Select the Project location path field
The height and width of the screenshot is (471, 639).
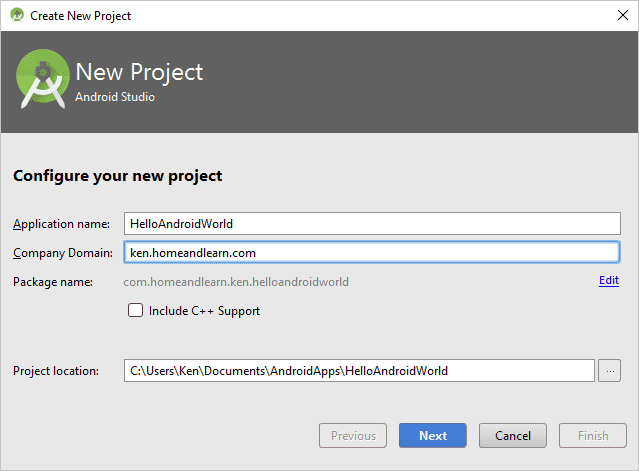click(358, 371)
